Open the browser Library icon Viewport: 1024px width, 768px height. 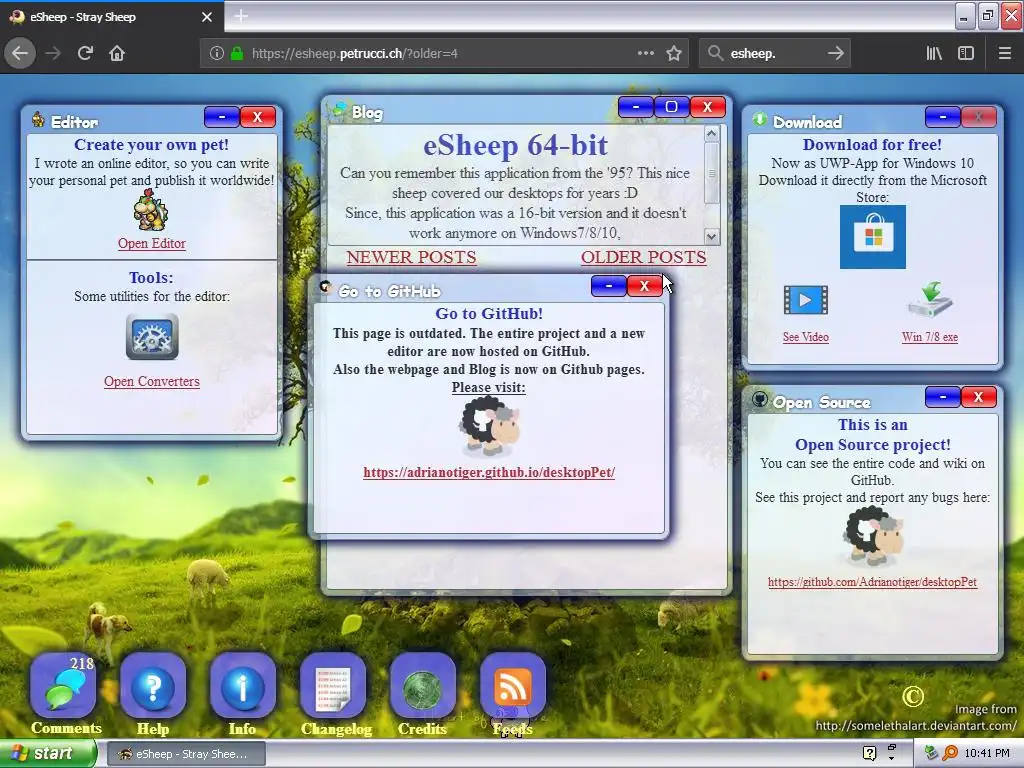click(935, 54)
